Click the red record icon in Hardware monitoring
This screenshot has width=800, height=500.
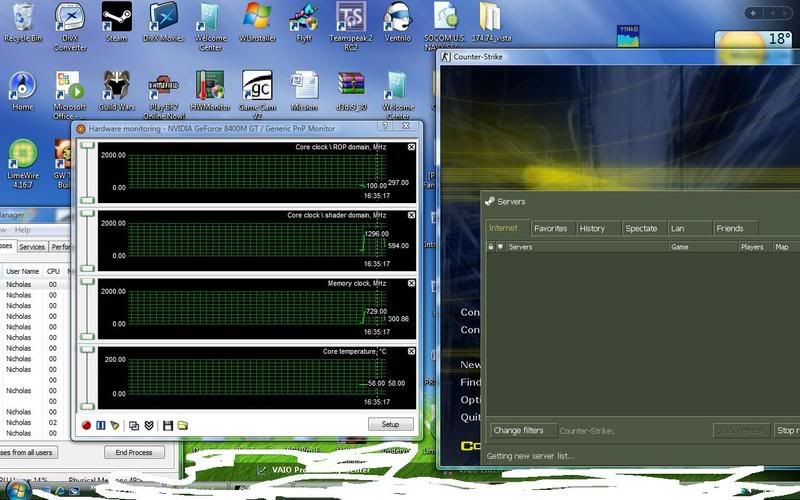coord(86,425)
